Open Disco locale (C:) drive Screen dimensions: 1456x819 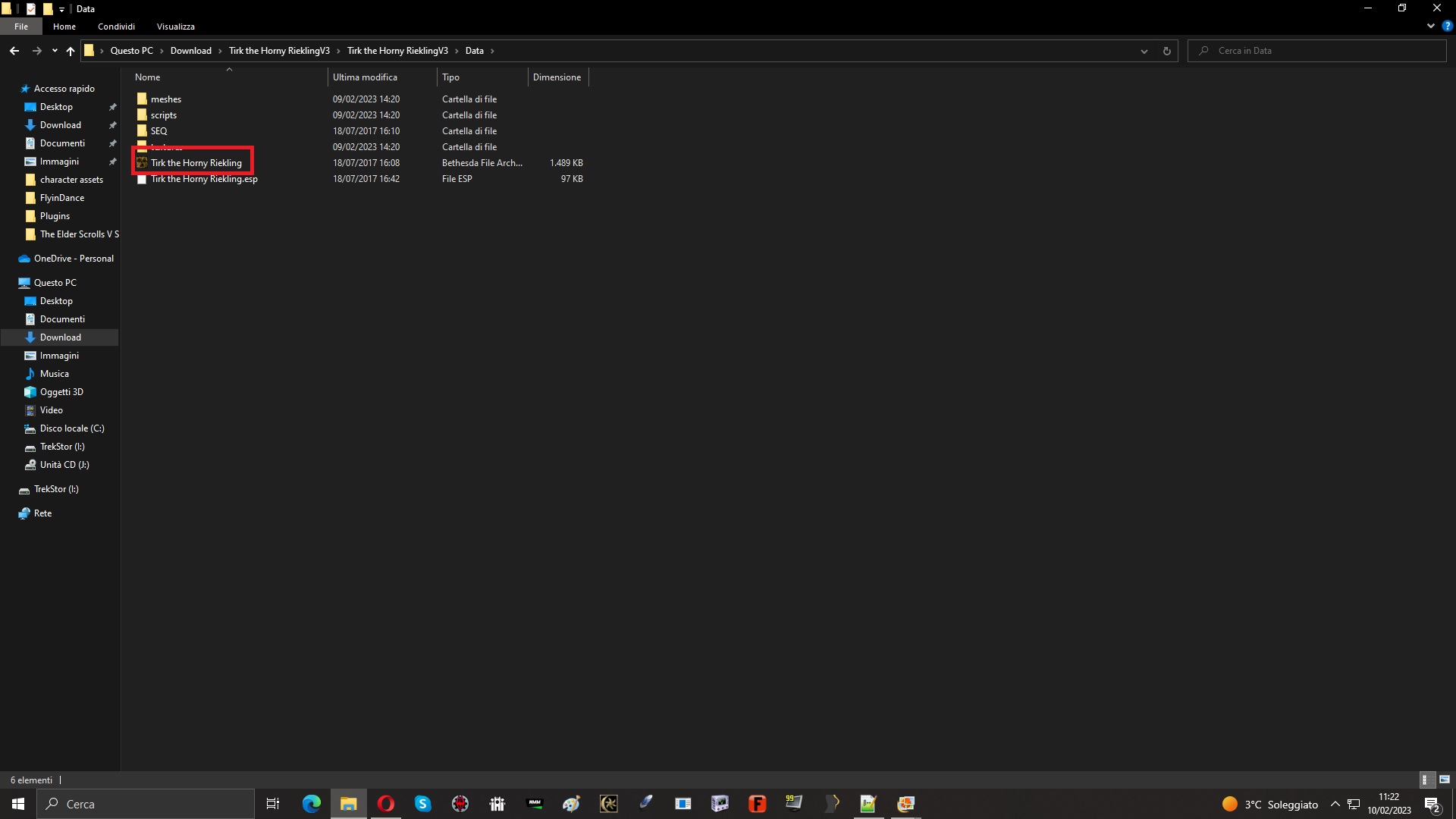point(72,428)
